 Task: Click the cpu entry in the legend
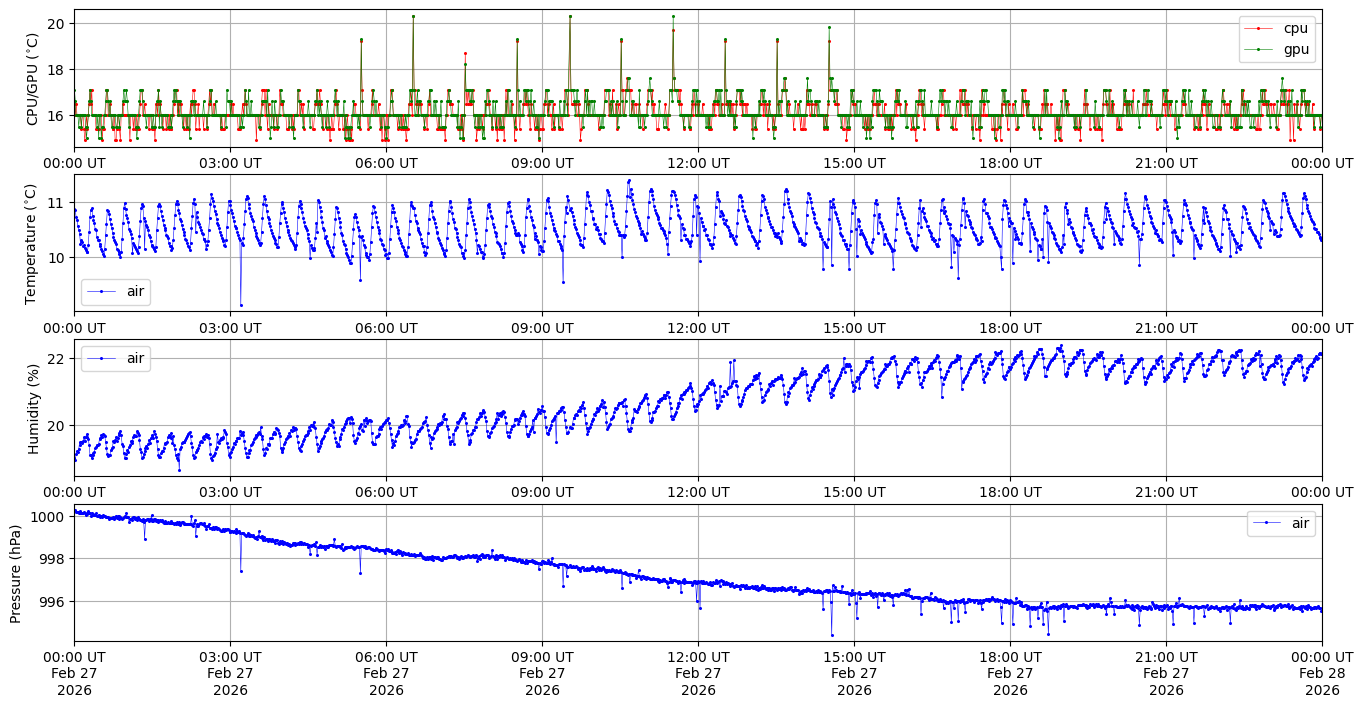pos(1295,29)
